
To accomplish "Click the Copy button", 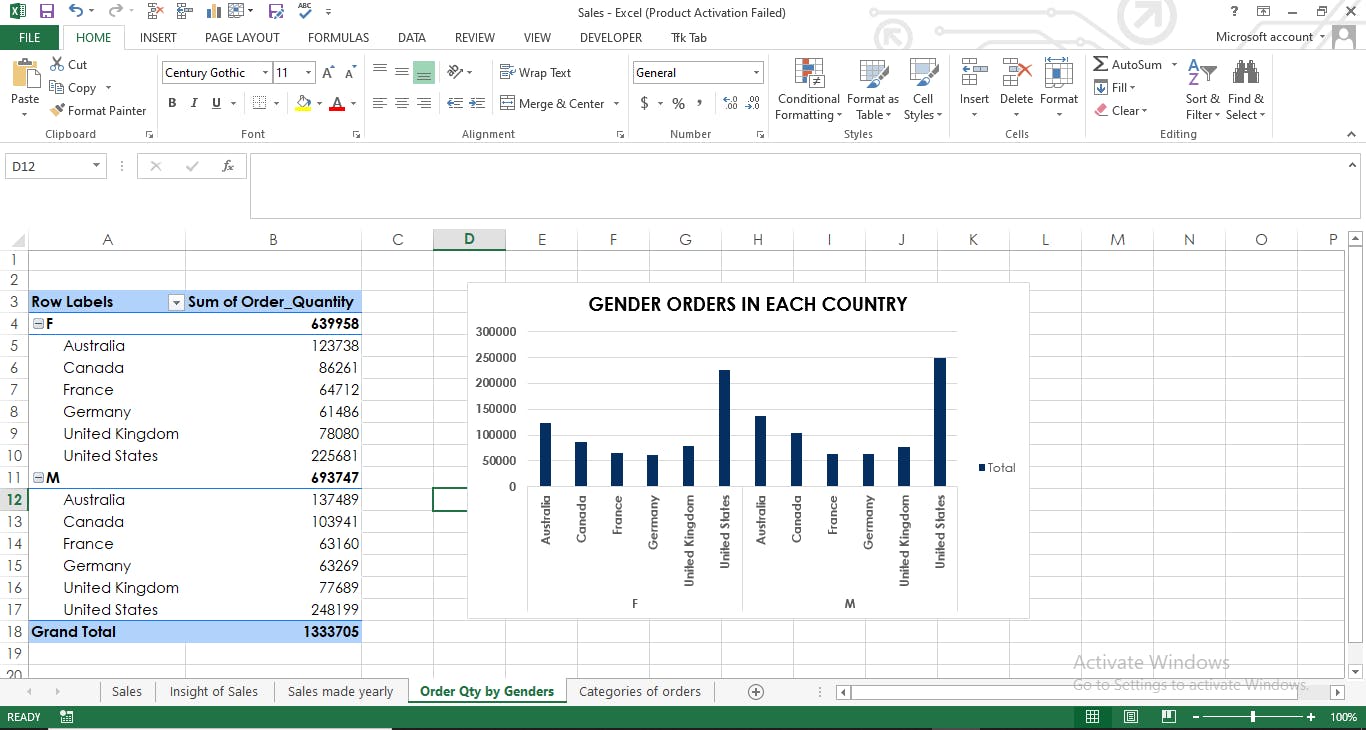I will click(x=73, y=88).
